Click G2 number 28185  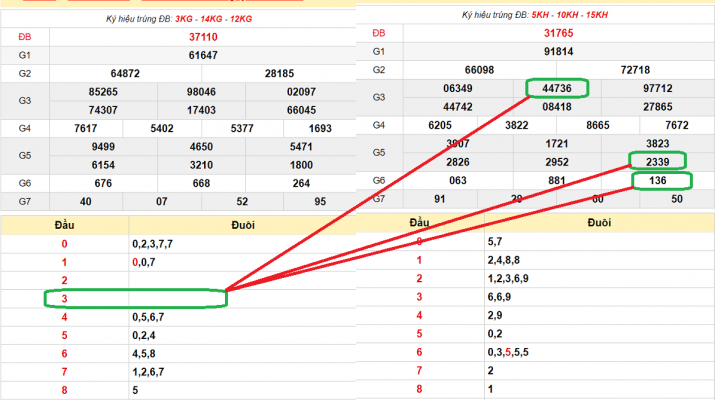click(x=279, y=73)
